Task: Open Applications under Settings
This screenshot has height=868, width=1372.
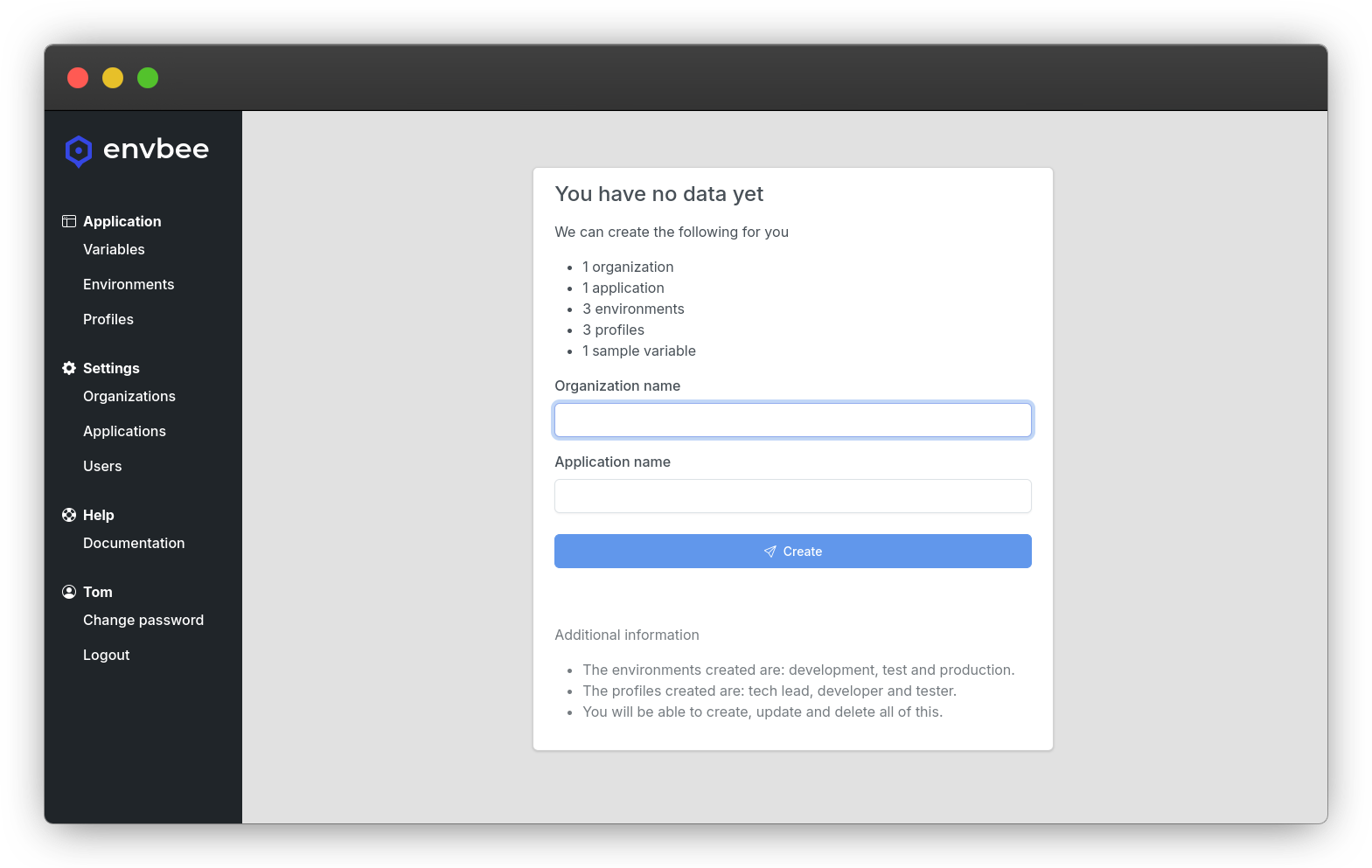Action: coord(124,431)
